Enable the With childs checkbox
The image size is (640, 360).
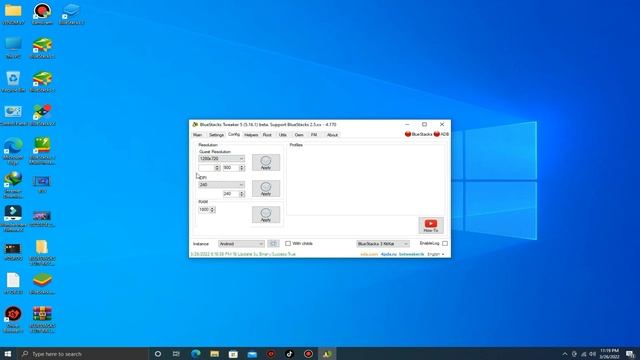[288, 243]
